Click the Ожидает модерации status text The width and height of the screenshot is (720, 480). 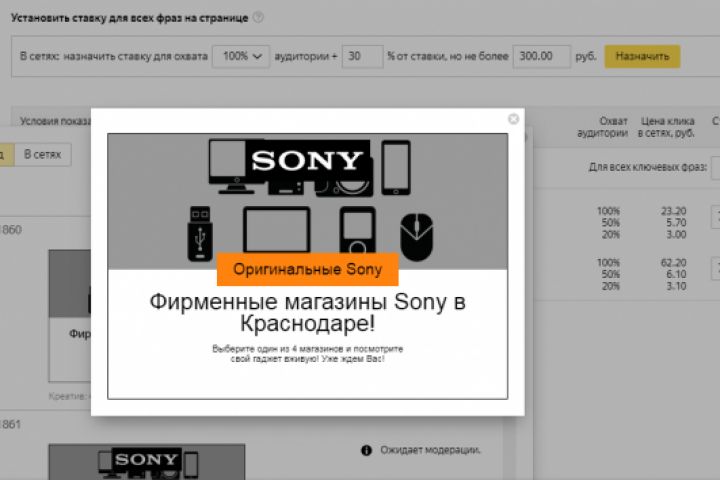pyautogui.click(x=430, y=450)
